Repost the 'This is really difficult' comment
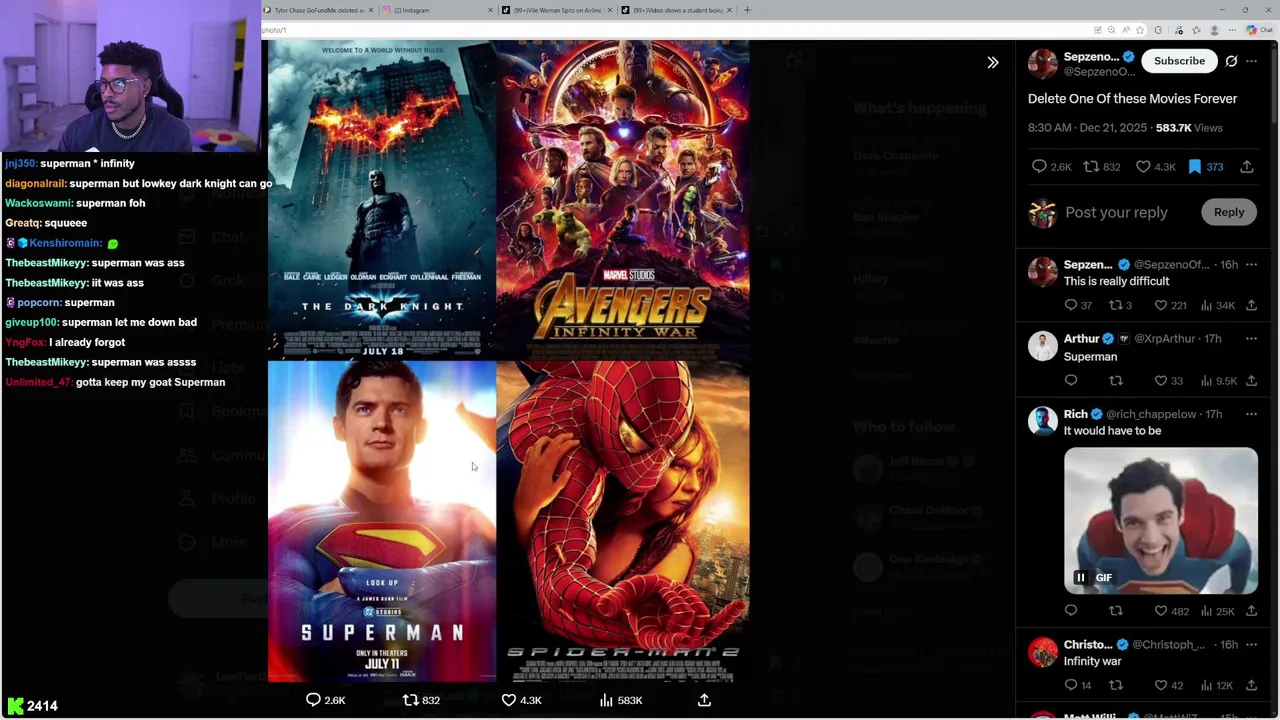This screenshot has width=1280, height=720. point(1120,305)
